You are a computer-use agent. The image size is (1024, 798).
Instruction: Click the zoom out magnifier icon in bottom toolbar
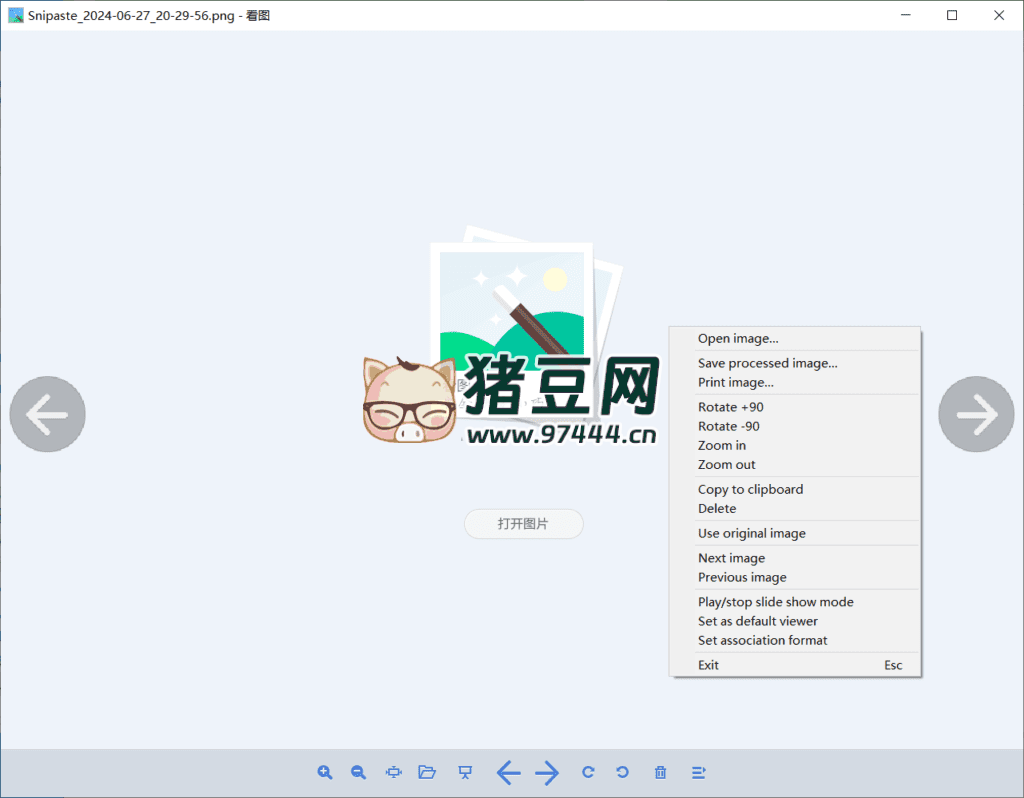click(x=358, y=772)
